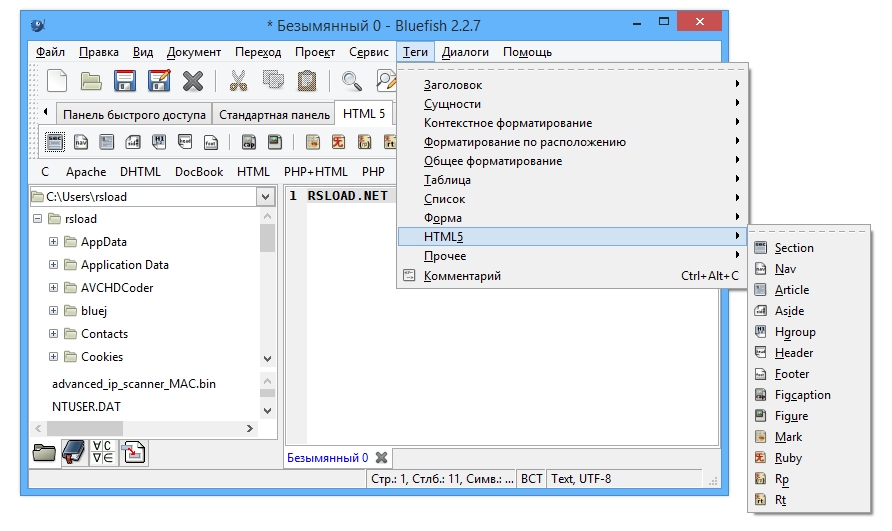
Task: Insert Mark tag from HTML 5 toolbar
Action: click(312, 142)
